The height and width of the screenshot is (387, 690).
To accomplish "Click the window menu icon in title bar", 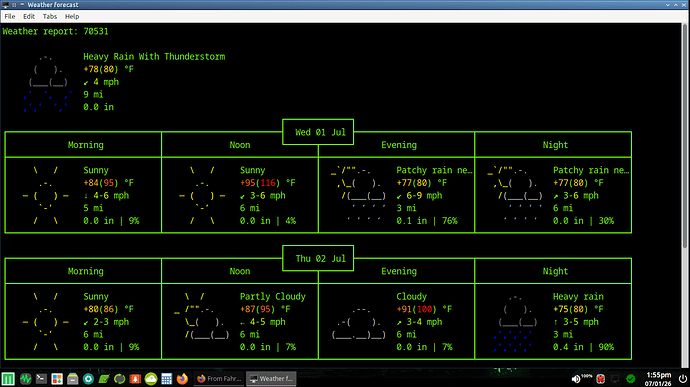I will (x=6, y=5).
